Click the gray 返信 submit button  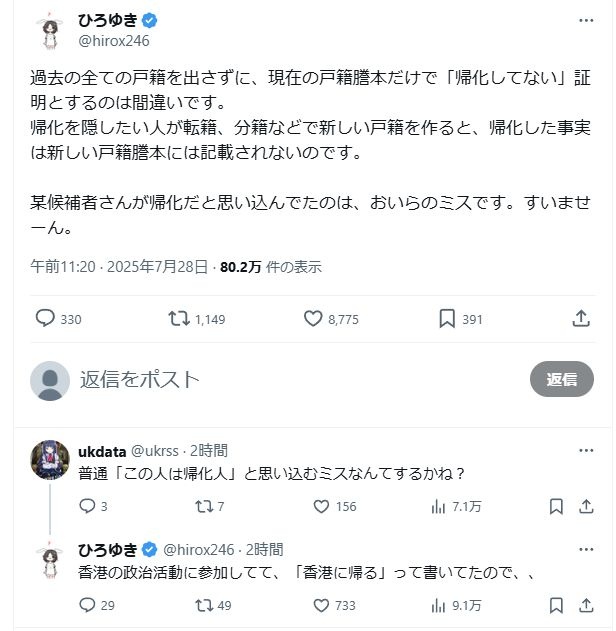click(561, 379)
